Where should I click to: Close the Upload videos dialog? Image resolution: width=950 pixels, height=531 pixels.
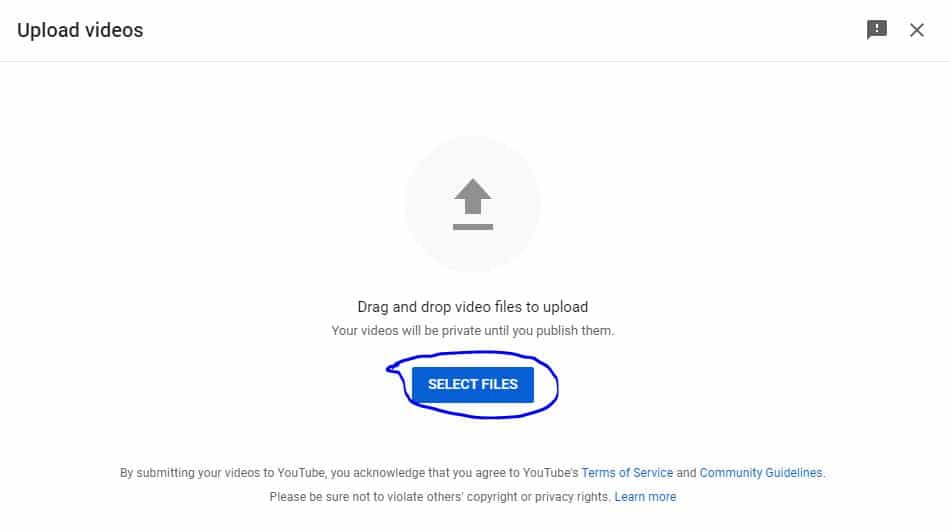(917, 30)
